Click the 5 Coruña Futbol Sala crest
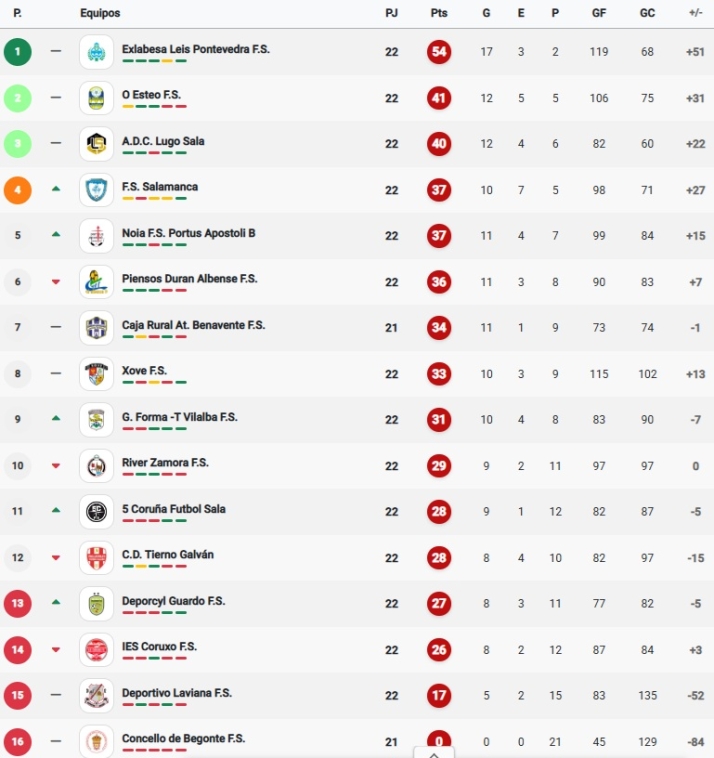714x758 pixels. tap(96, 512)
